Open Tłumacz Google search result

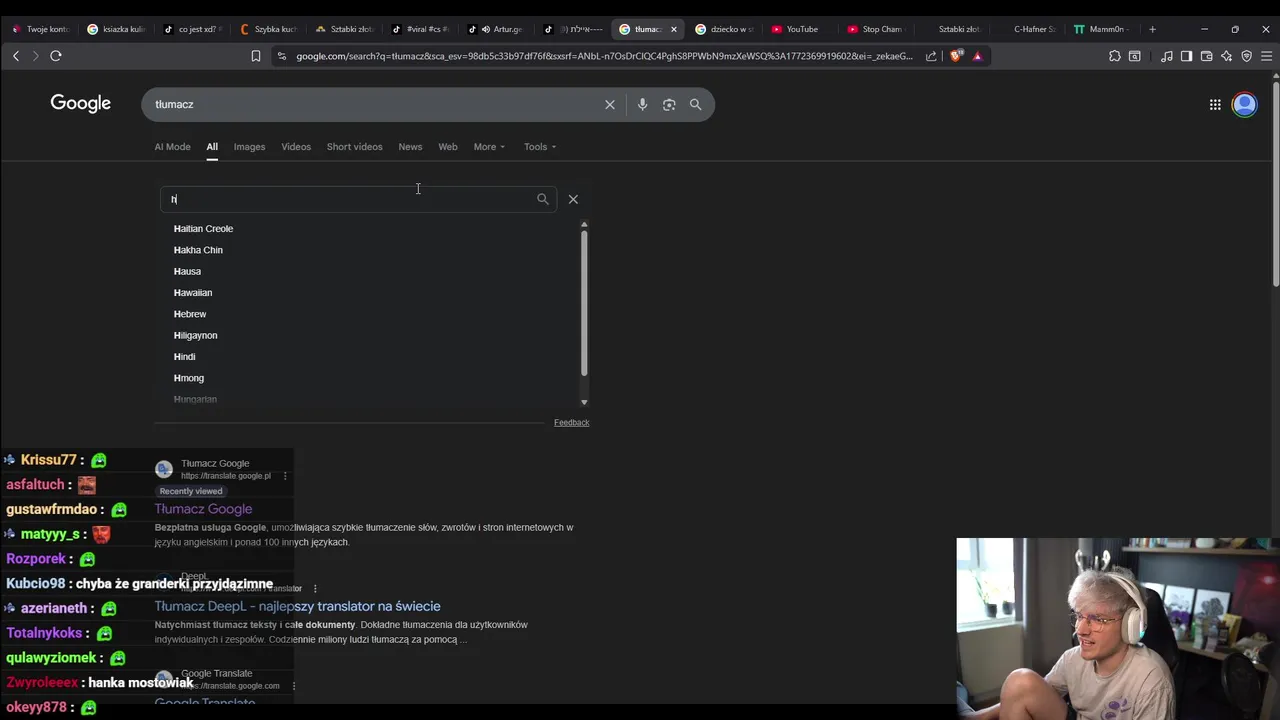pos(203,509)
